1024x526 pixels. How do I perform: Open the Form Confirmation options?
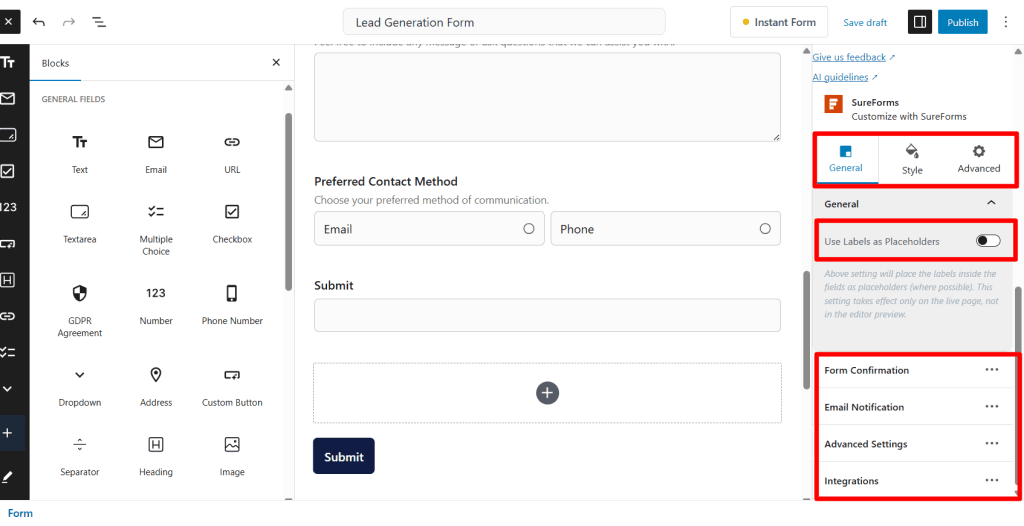click(x=991, y=370)
